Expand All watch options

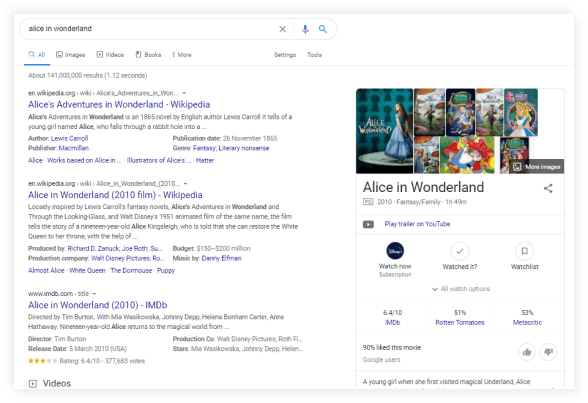click(x=461, y=289)
